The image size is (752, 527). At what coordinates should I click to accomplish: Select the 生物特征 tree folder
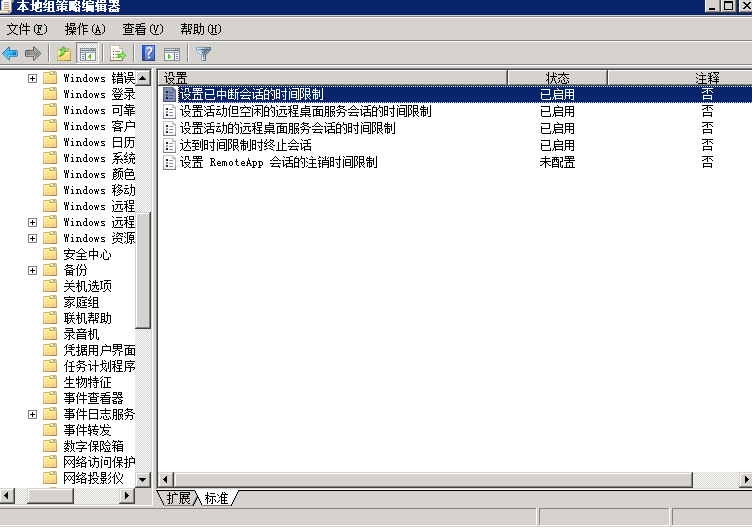pos(87,382)
